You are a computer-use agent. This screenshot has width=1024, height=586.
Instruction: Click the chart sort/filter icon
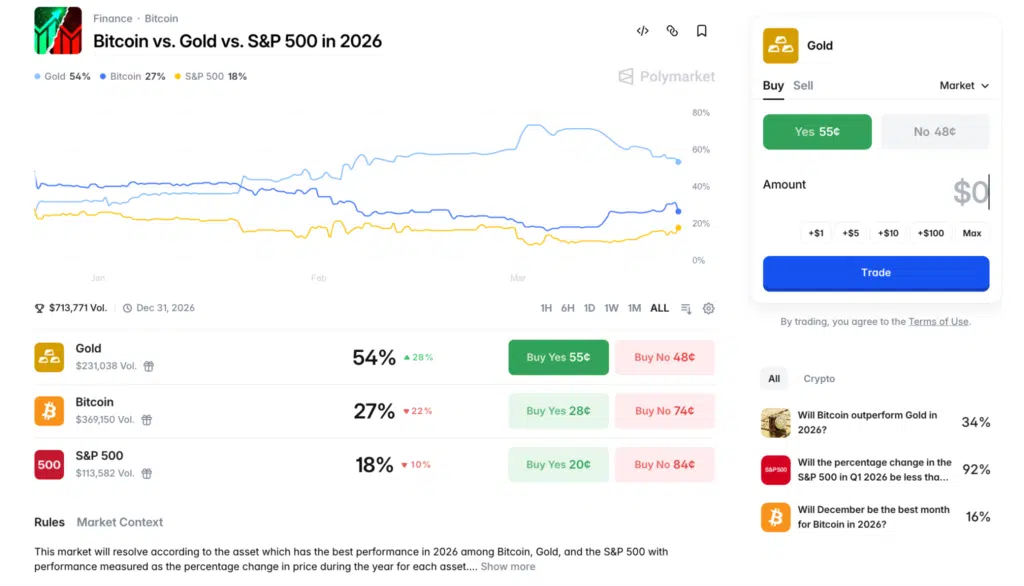(686, 308)
